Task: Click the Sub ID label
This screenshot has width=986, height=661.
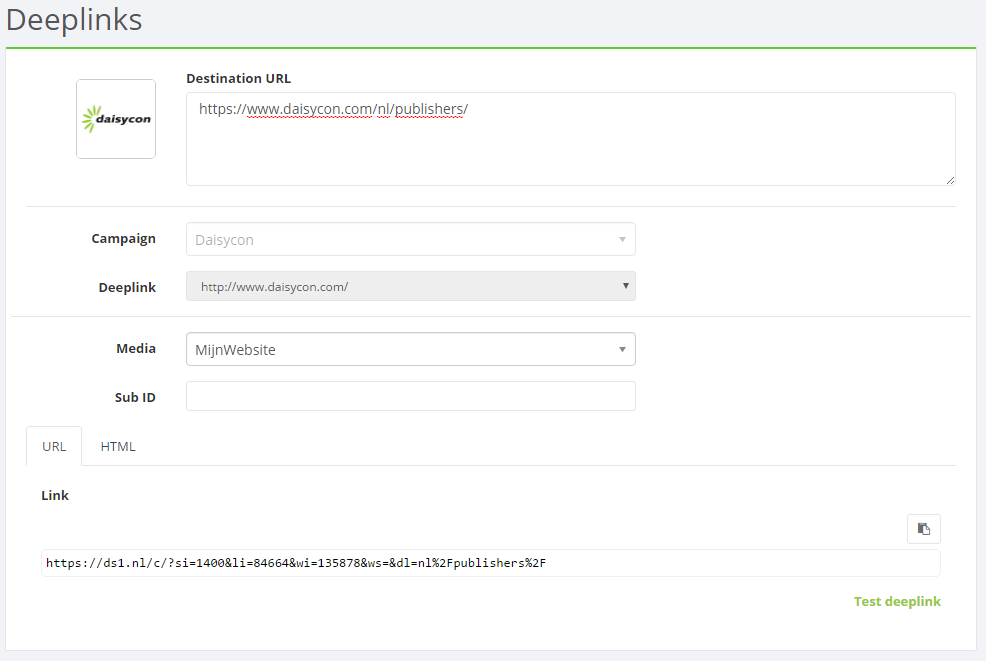Action: tap(135, 397)
